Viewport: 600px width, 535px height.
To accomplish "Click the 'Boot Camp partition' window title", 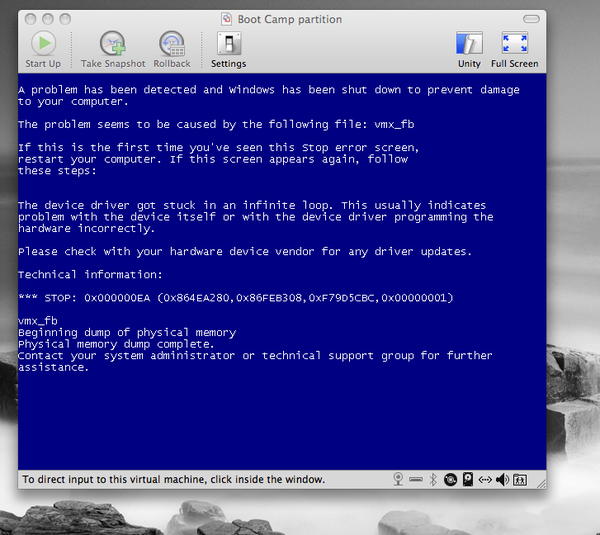I will click(290, 19).
